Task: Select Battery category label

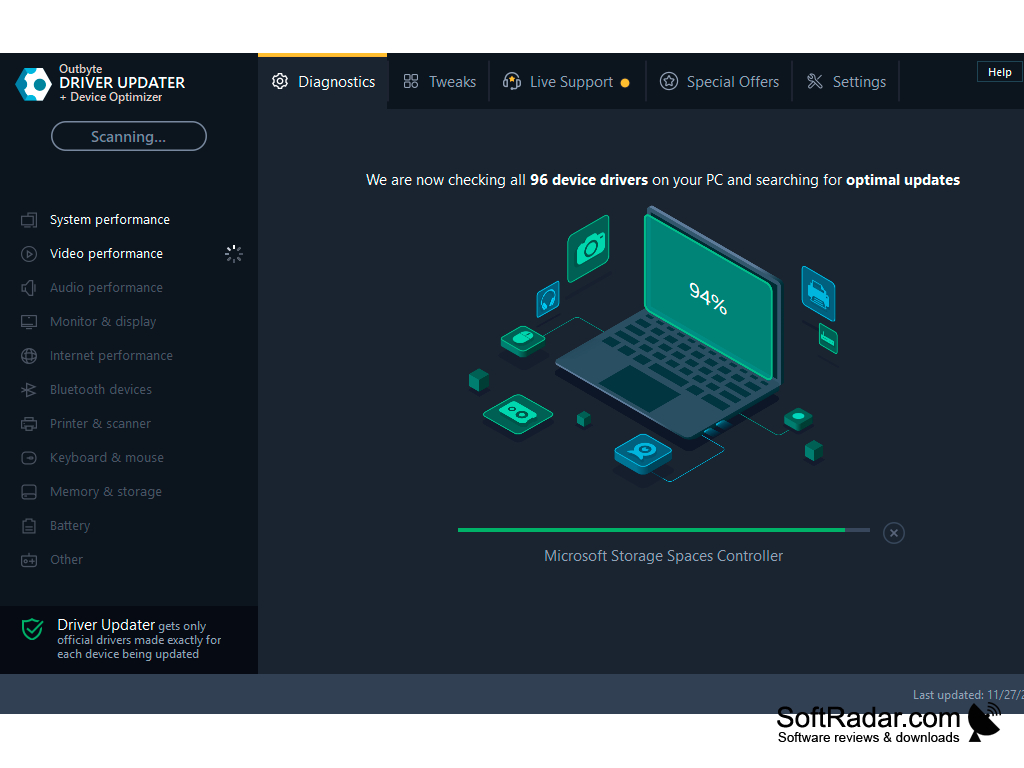Action: click(70, 526)
